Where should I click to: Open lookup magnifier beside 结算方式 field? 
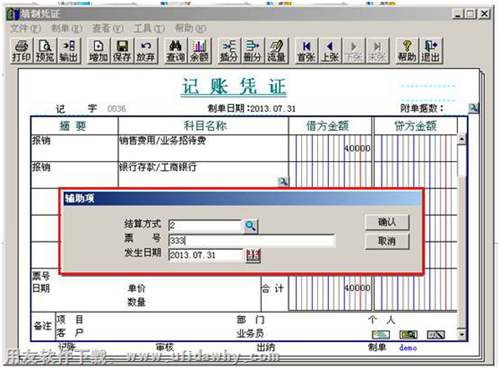[x=250, y=226]
